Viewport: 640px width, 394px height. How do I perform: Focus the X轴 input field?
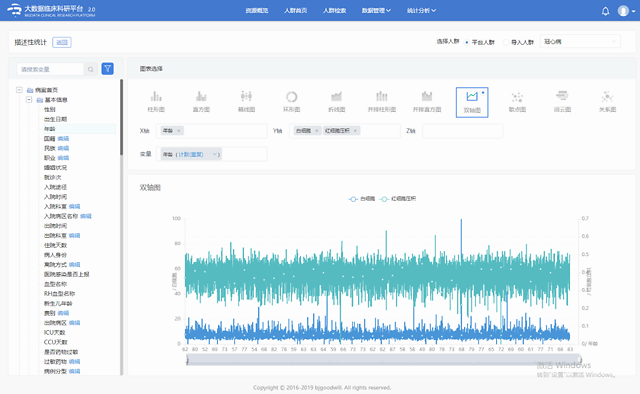pos(212,131)
